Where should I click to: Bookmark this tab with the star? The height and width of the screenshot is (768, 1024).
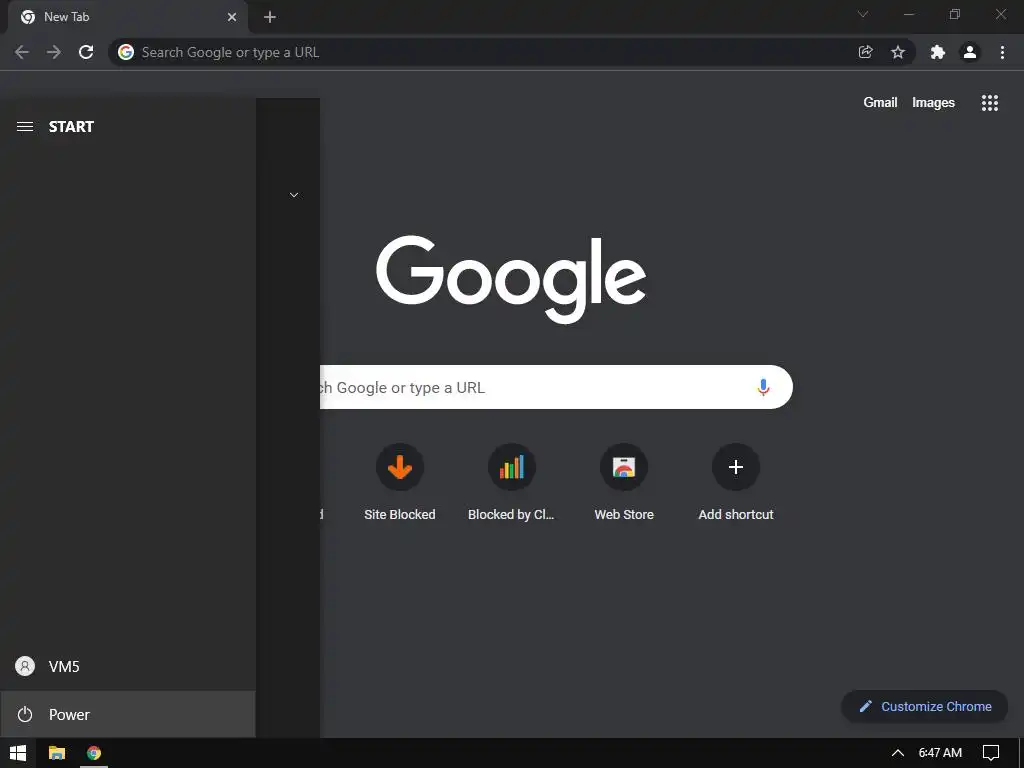898,52
